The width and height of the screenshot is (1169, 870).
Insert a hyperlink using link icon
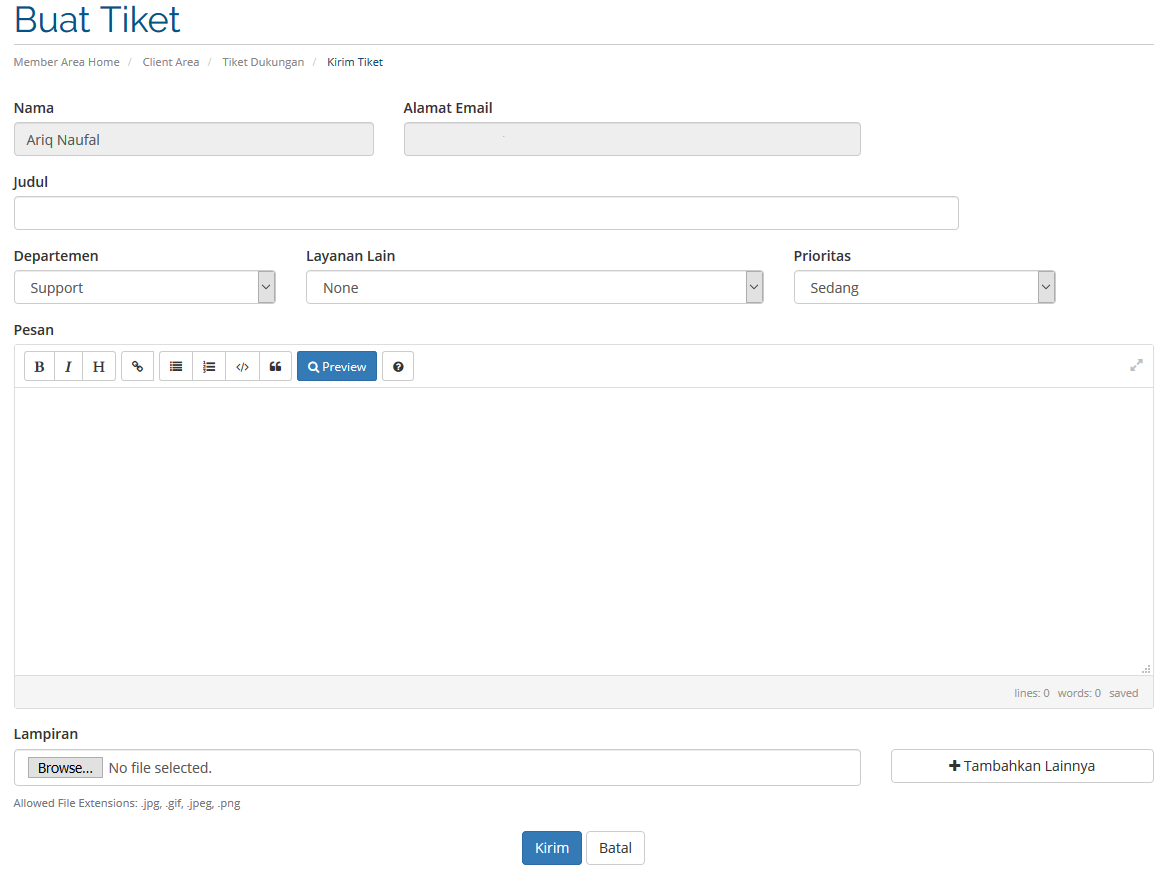(x=138, y=367)
